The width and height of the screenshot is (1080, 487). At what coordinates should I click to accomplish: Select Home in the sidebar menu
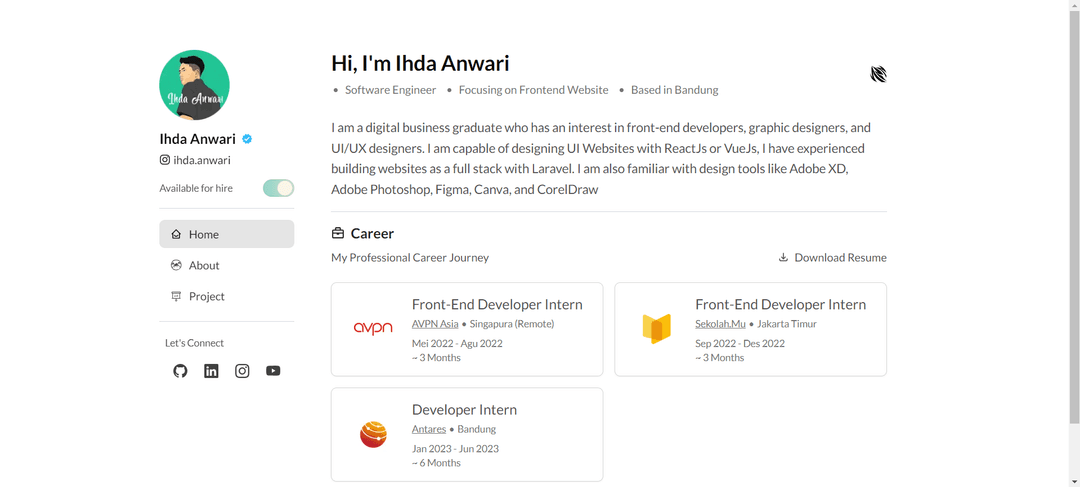tap(227, 234)
